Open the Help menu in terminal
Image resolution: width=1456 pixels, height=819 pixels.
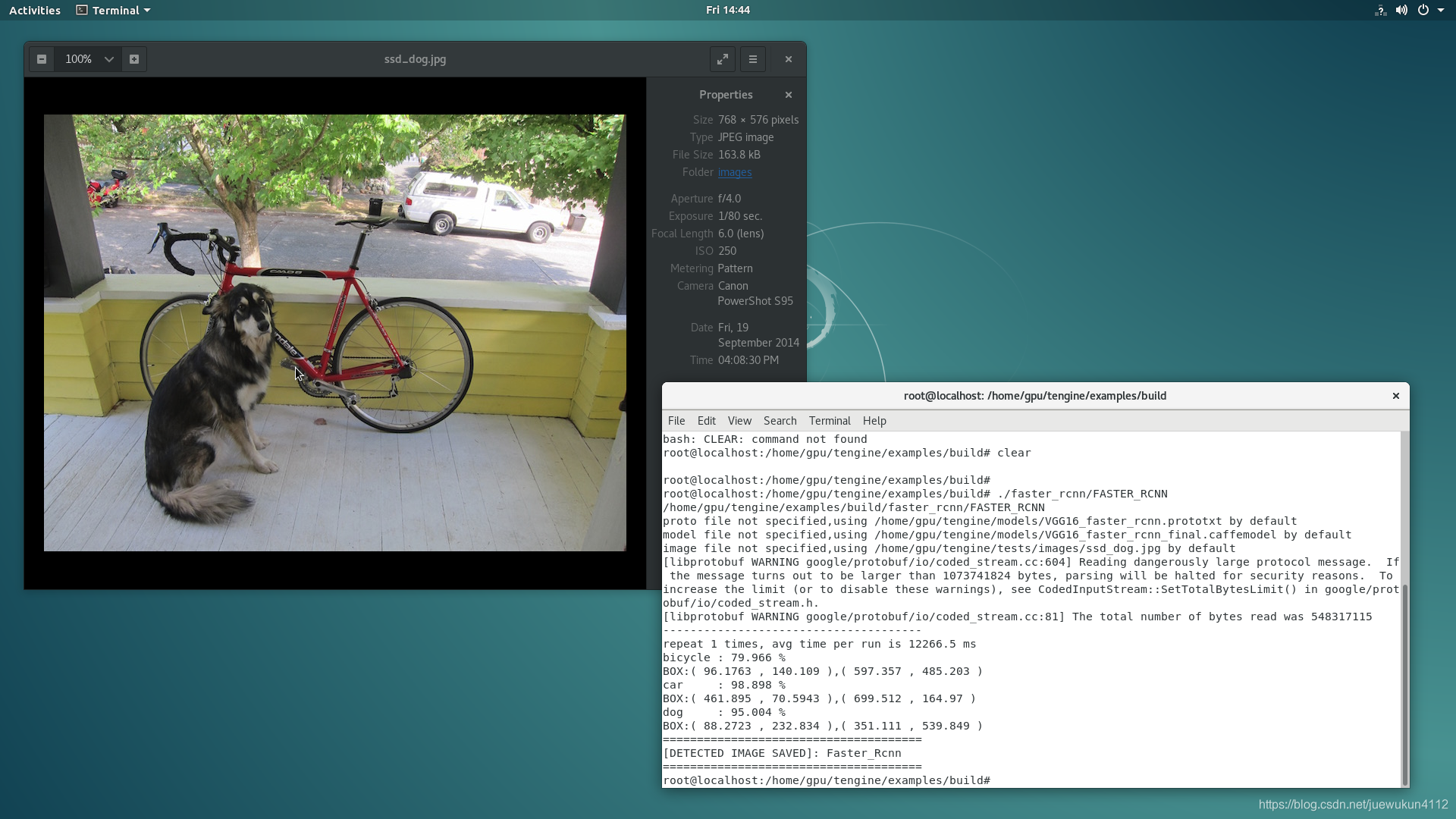(x=874, y=421)
